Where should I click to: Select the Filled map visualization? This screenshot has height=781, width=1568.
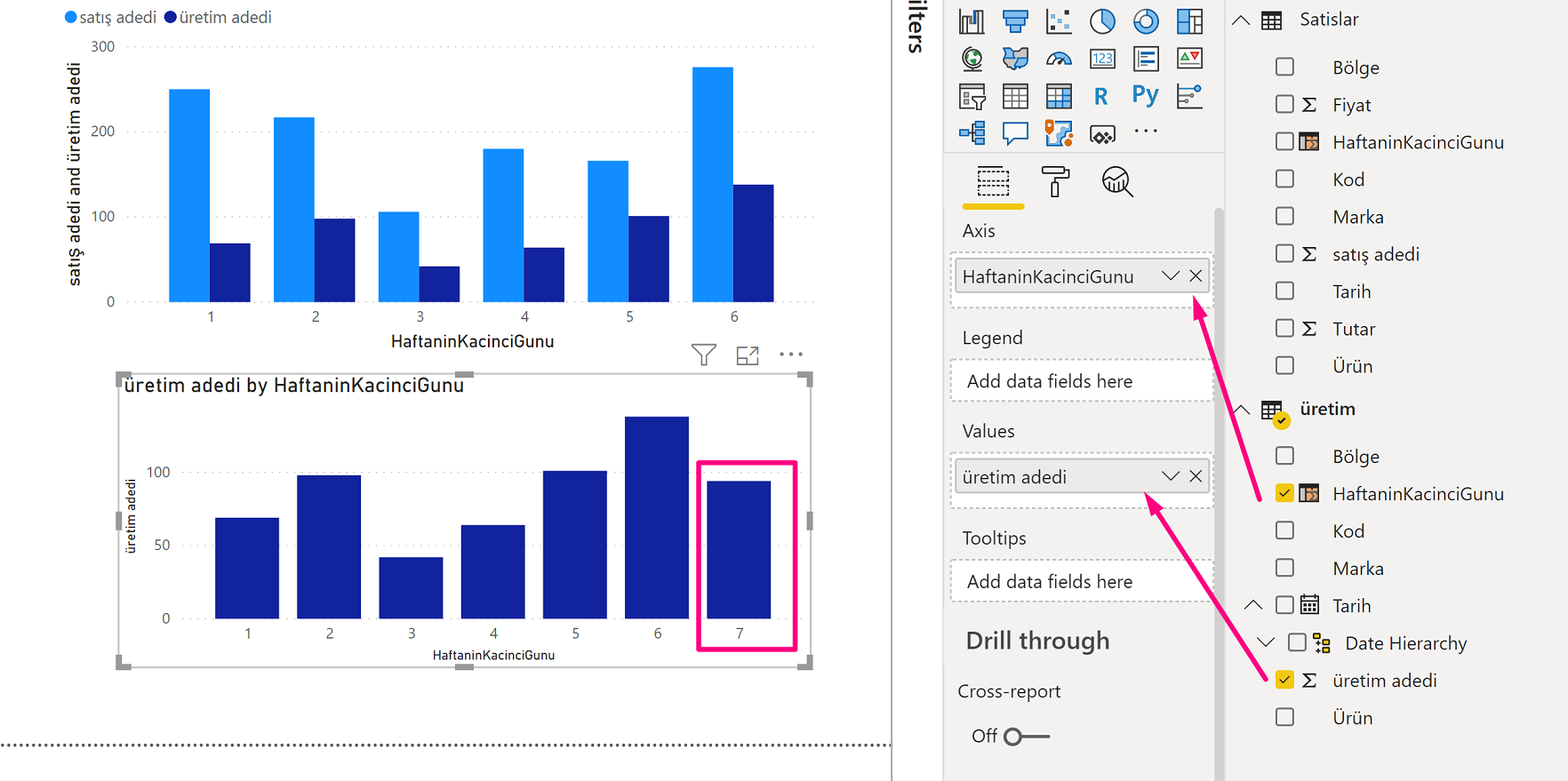(1015, 59)
